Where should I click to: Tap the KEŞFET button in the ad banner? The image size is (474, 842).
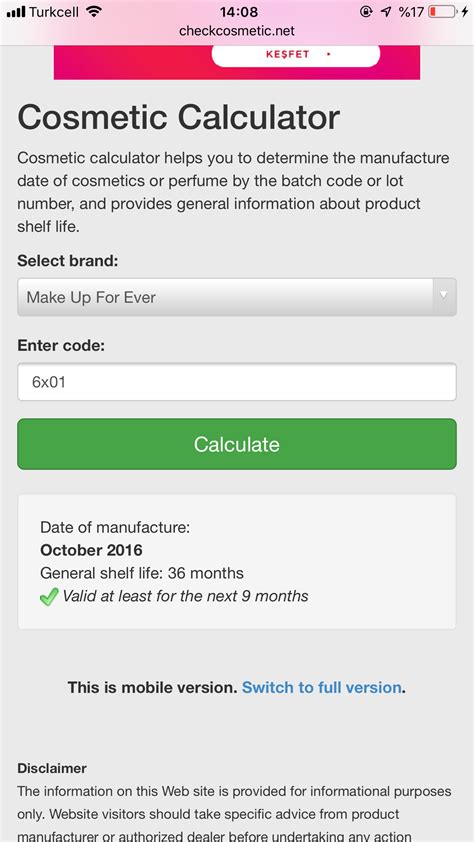(x=296, y=54)
